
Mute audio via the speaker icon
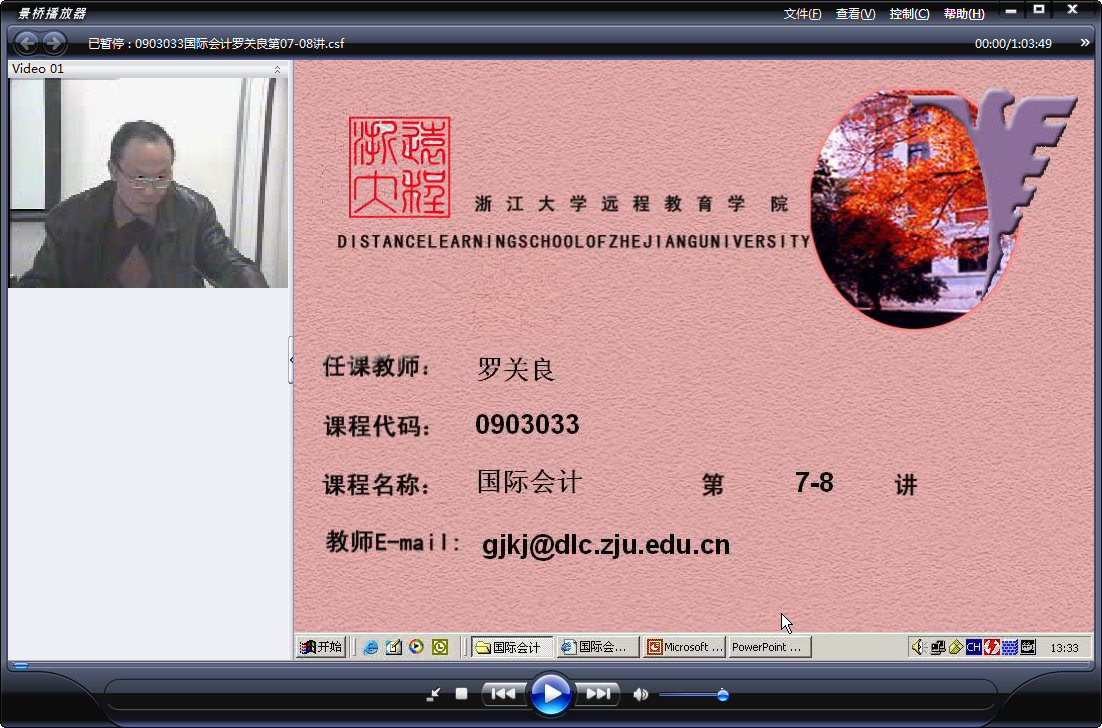click(x=640, y=695)
